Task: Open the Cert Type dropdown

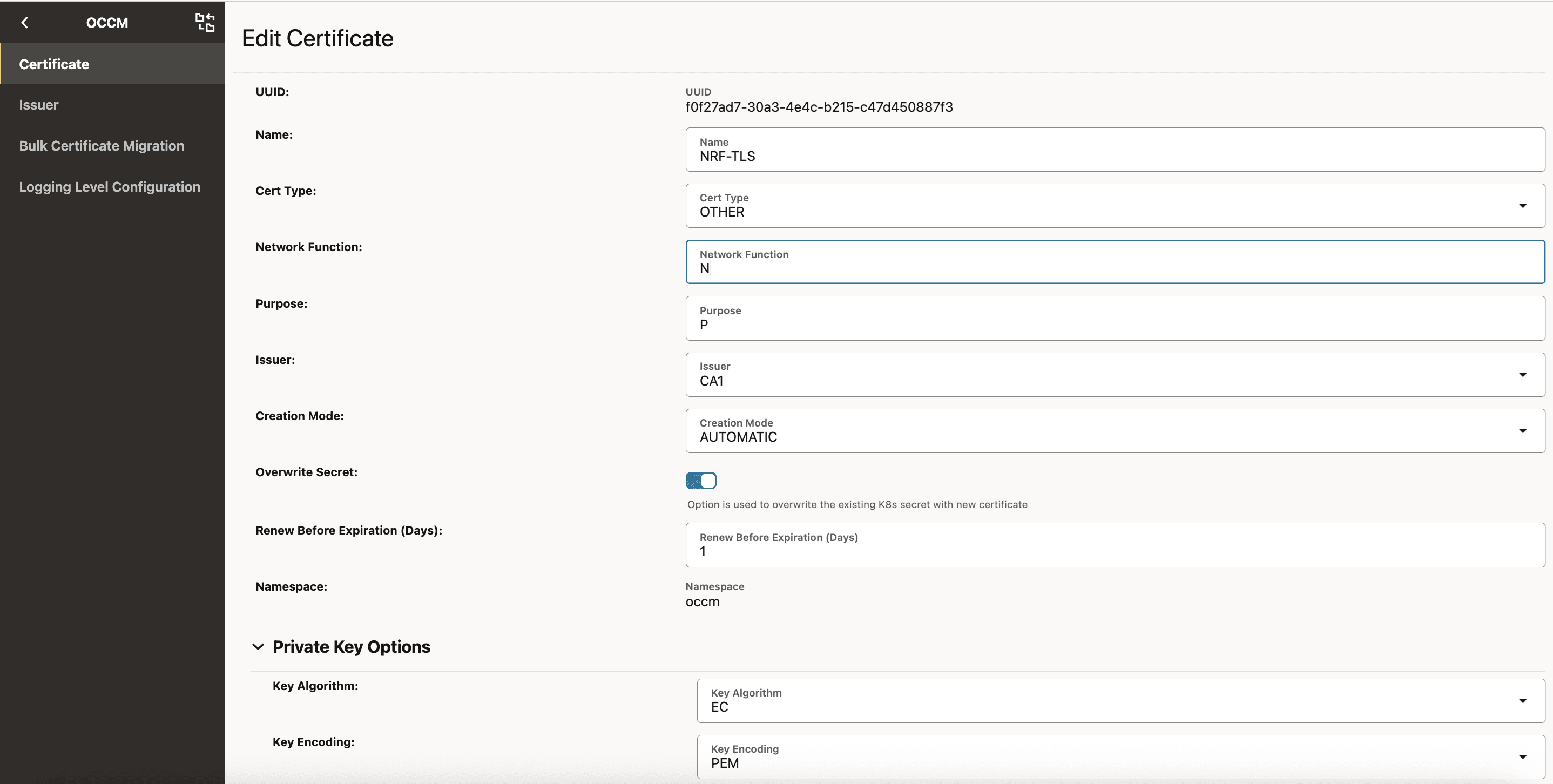Action: [1522, 206]
